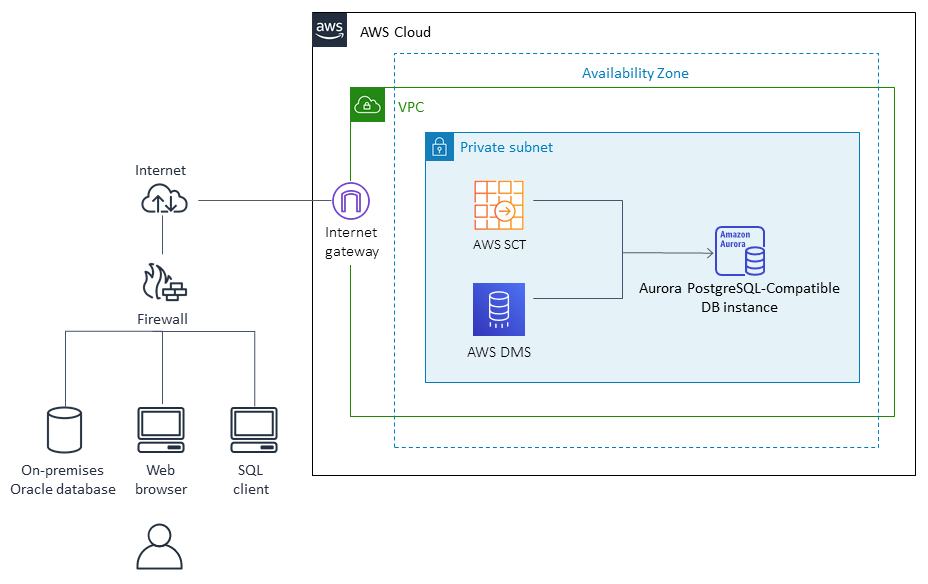Select the on-premises Oracle database cylinder
The width and height of the screenshot is (928, 584).
pyautogui.click(x=63, y=428)
